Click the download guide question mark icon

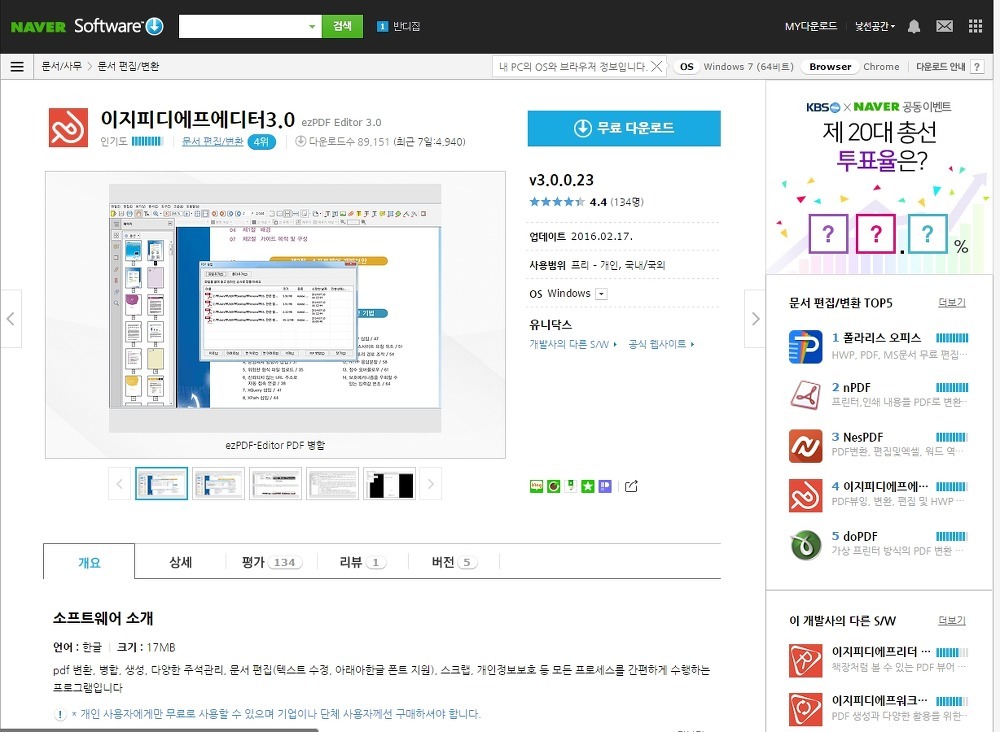(x=977, y=67)
